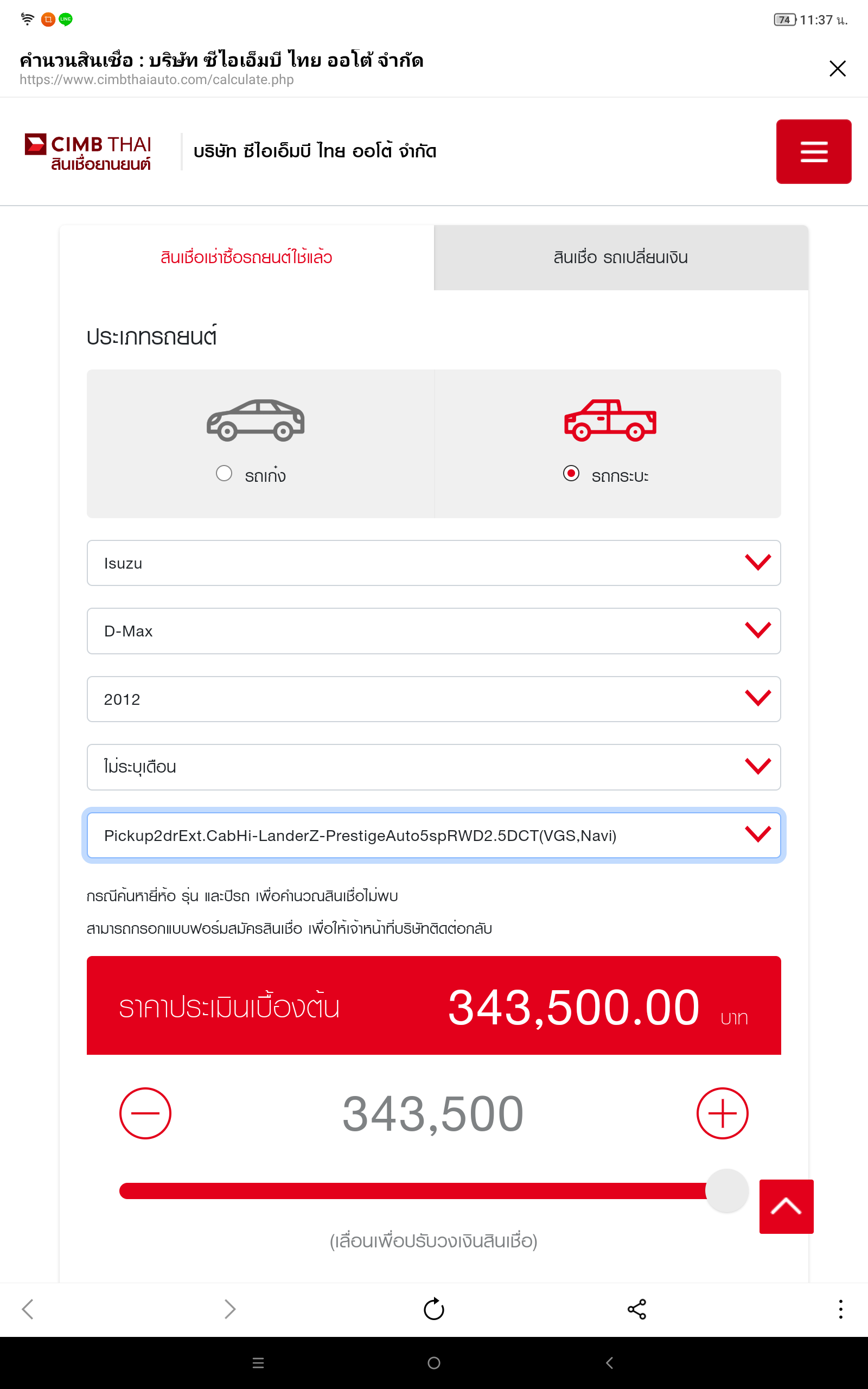
Task: Go back with the browser back arrow
Action: point(28,1309)
